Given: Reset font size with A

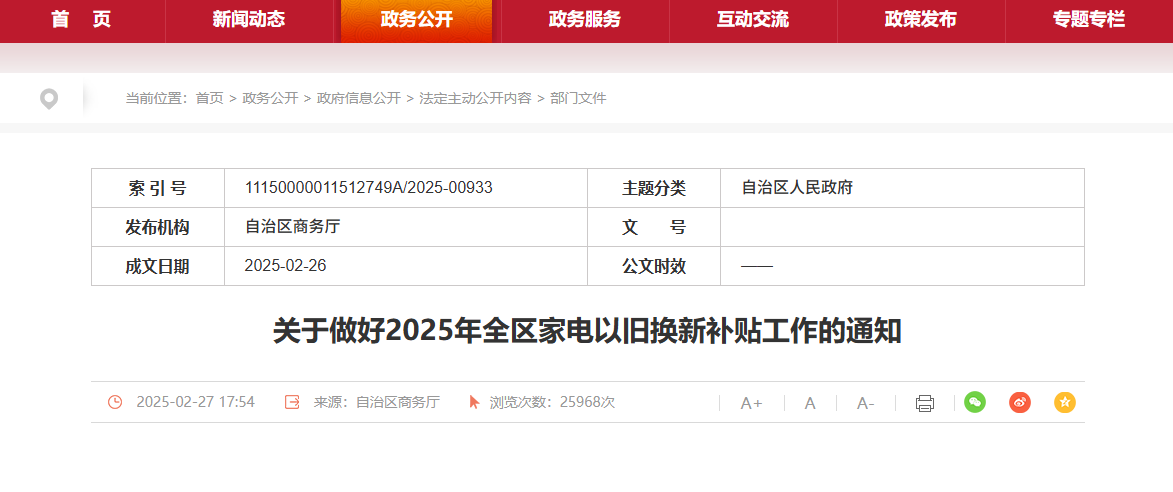Looking at the screenshot, I should coord(809,403).
